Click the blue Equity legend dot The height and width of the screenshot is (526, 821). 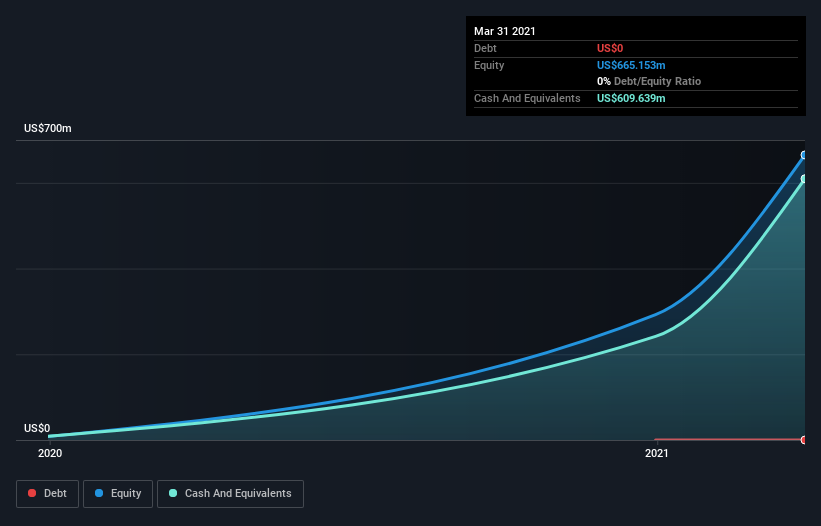click(x=99, y=493)
